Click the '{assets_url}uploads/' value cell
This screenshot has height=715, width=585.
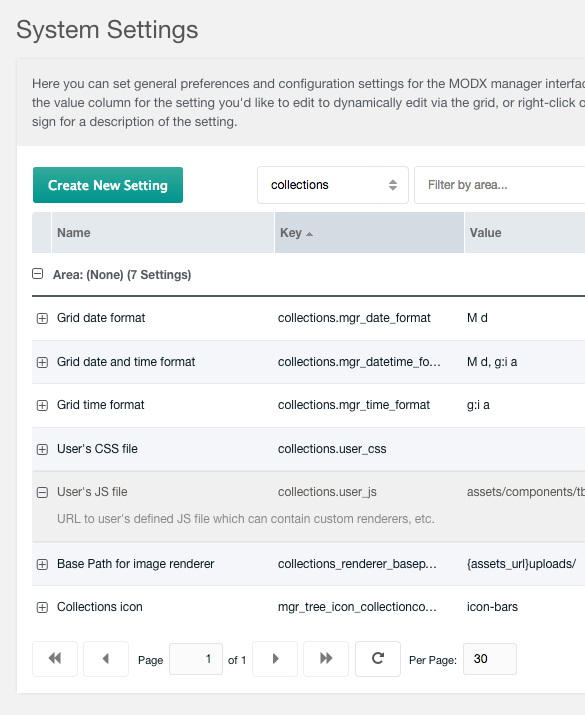point(521,564)
